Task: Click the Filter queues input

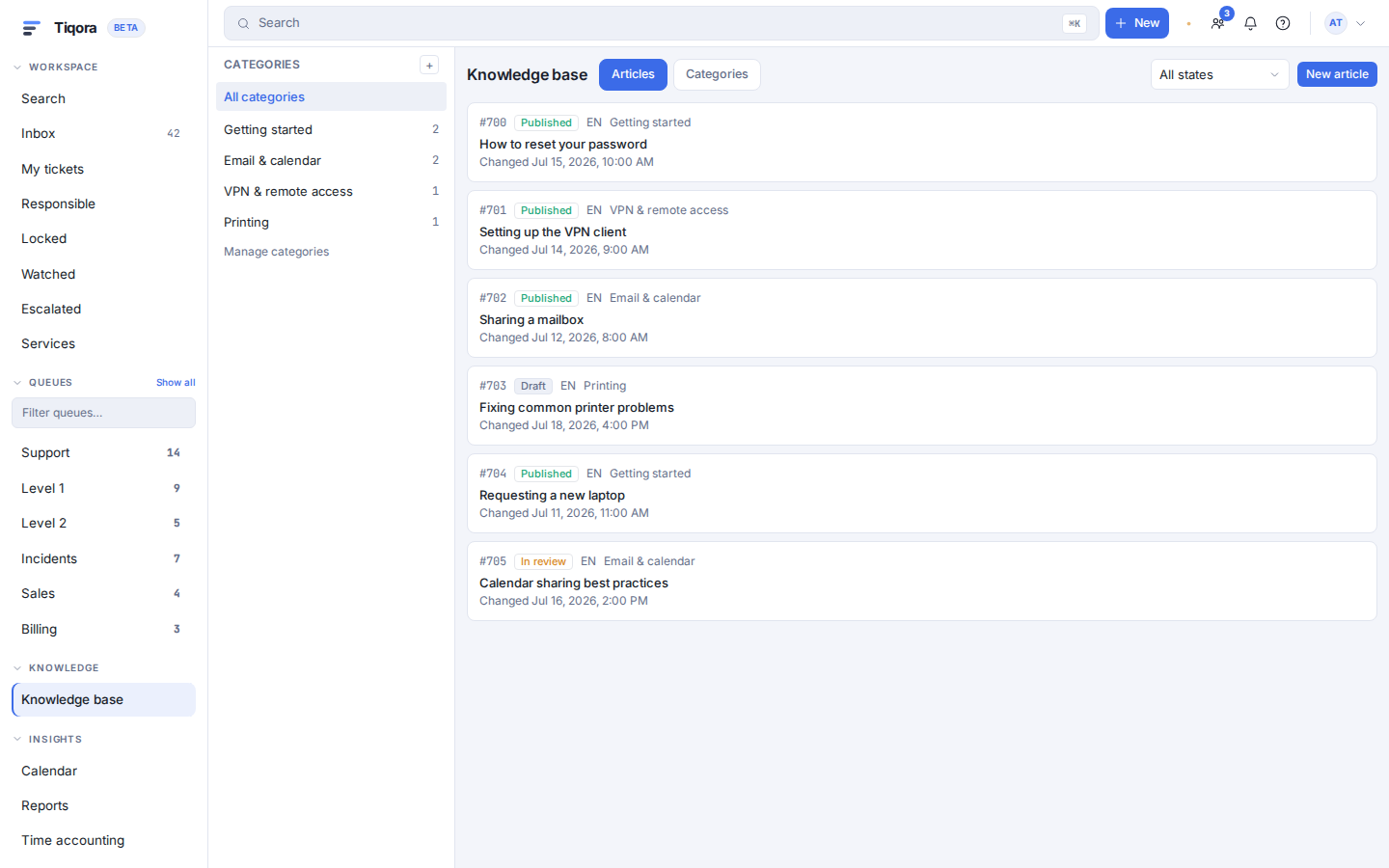Action: 103,413
